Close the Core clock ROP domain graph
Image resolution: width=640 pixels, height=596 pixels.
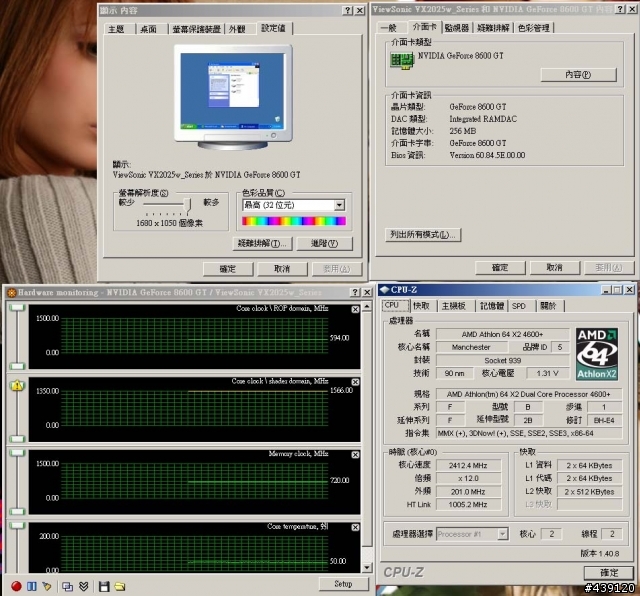355,309
